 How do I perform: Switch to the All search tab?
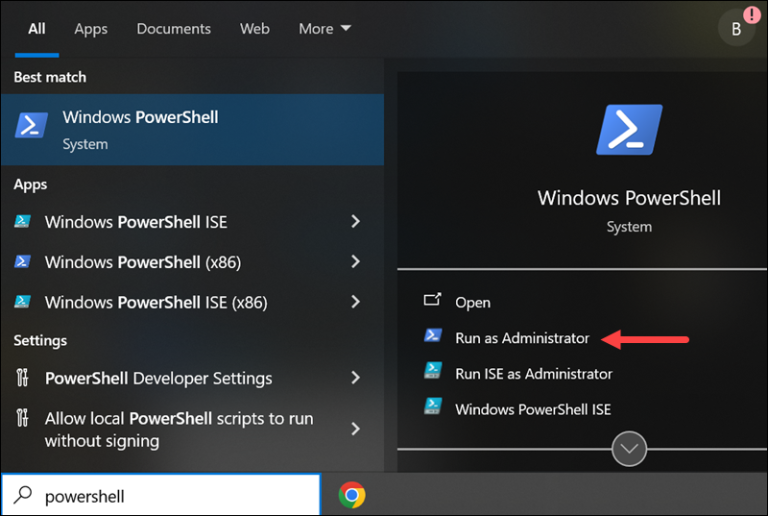pyautogui.click(x=37, y=29)
